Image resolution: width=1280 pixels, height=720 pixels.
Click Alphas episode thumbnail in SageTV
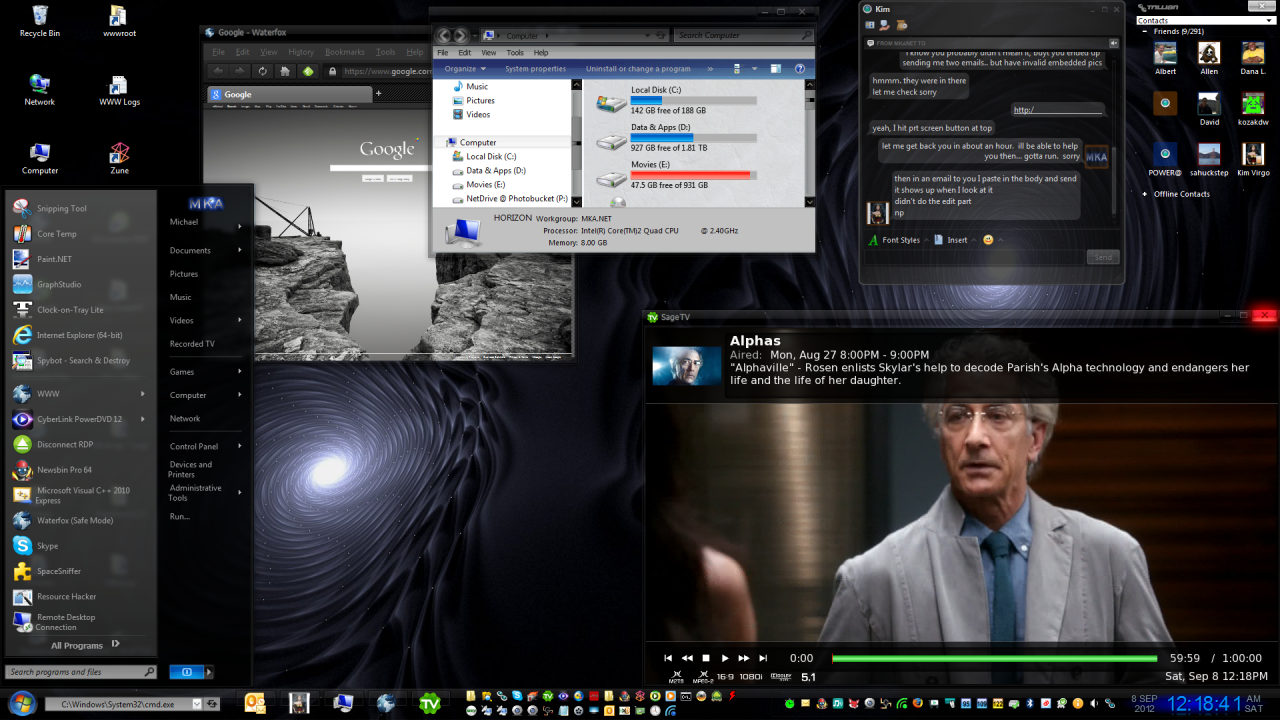[687, 365]
